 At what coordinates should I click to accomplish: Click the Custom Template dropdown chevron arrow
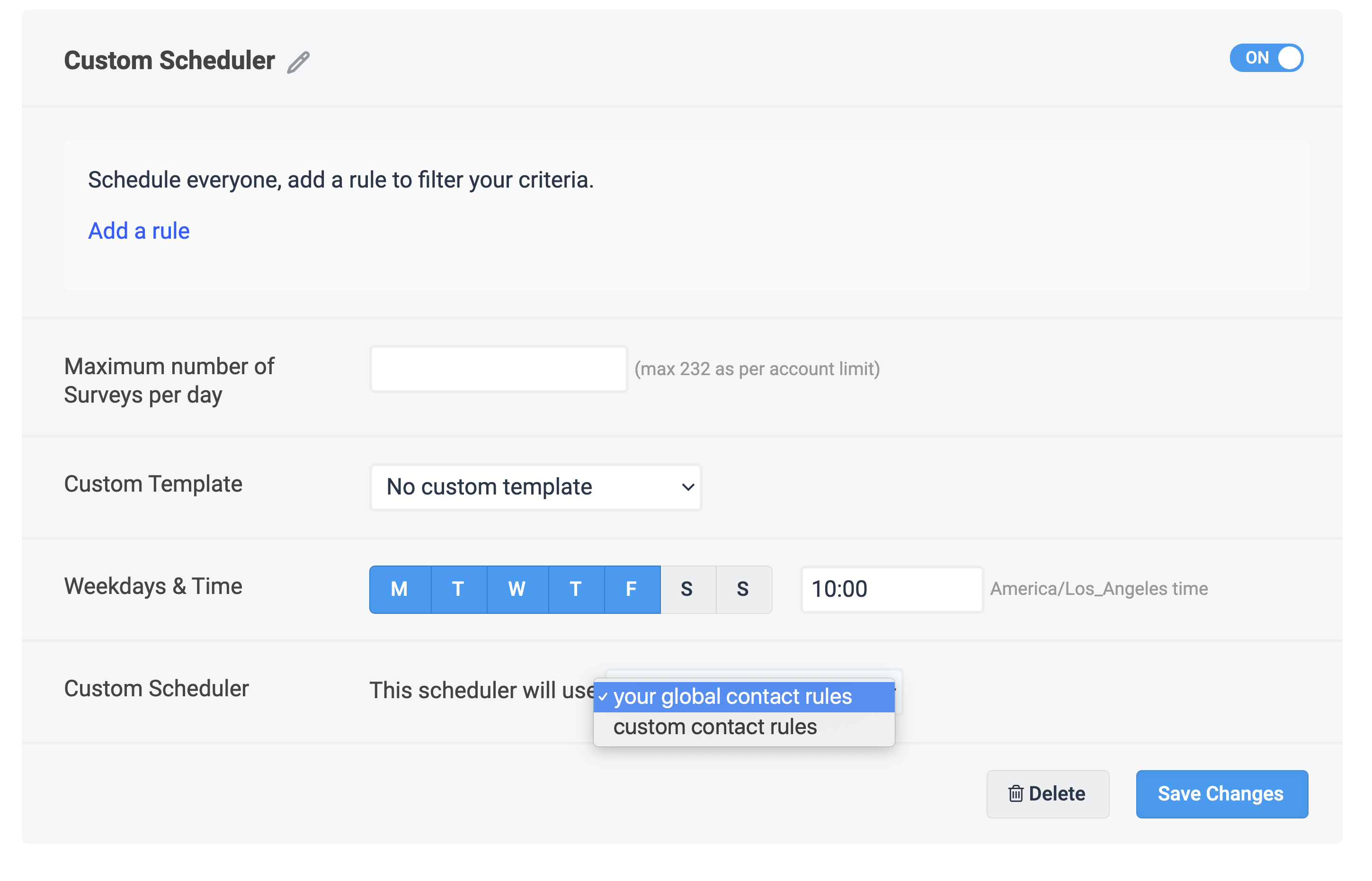click(688, 487)
